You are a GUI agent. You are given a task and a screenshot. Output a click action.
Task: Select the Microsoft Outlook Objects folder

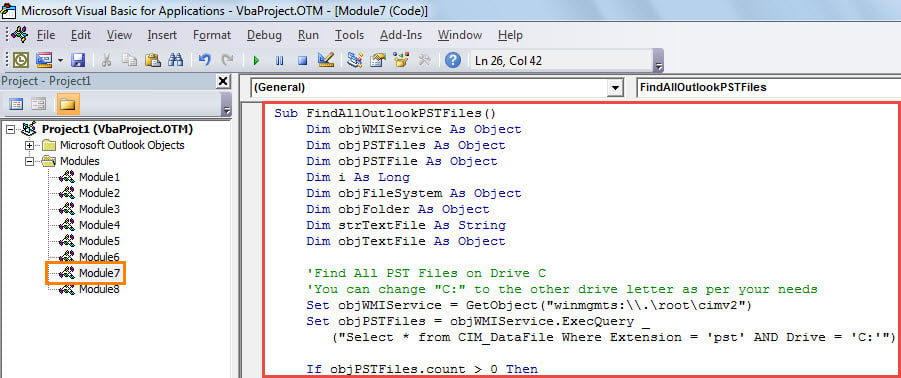(122, 145)
